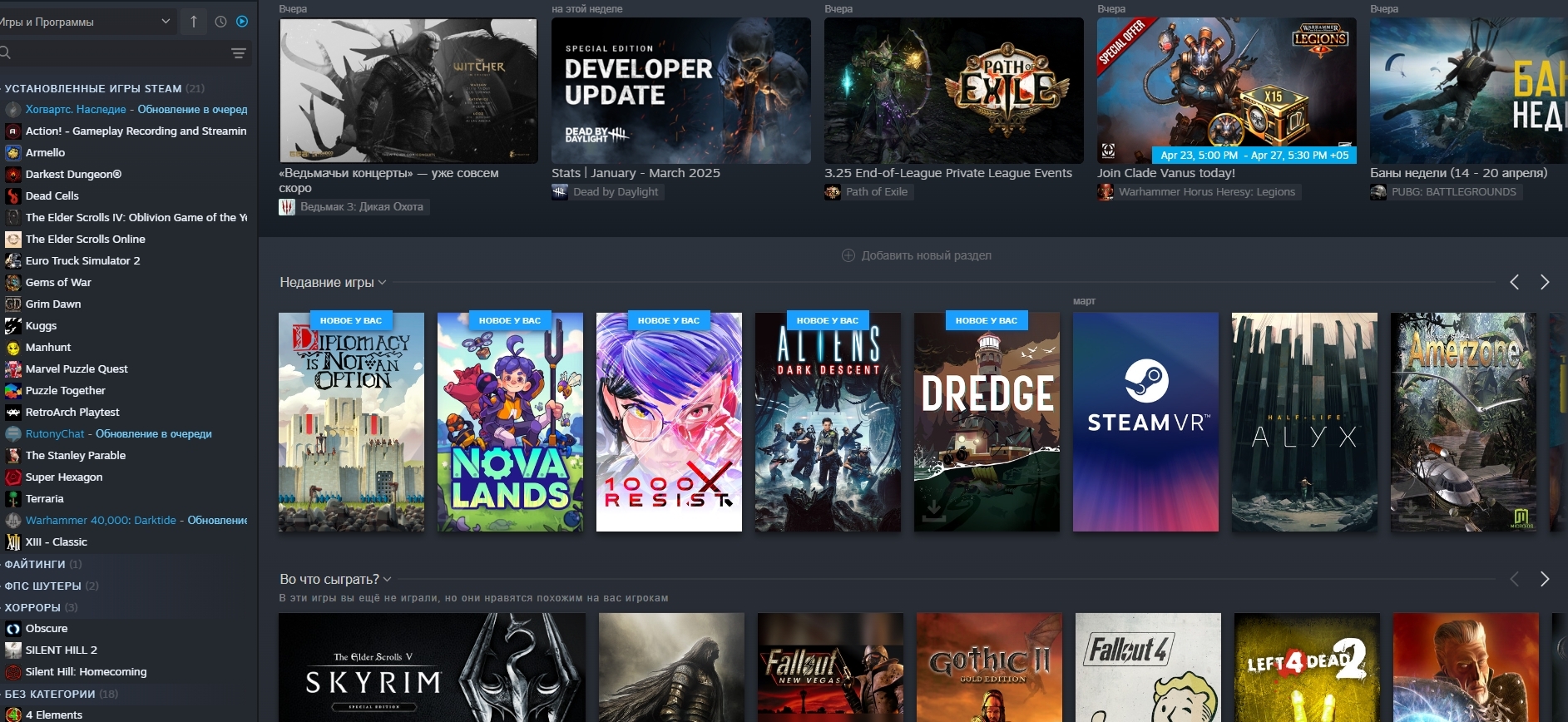Open the Witcher concerts news thumbnail

(x=408, y=91)
